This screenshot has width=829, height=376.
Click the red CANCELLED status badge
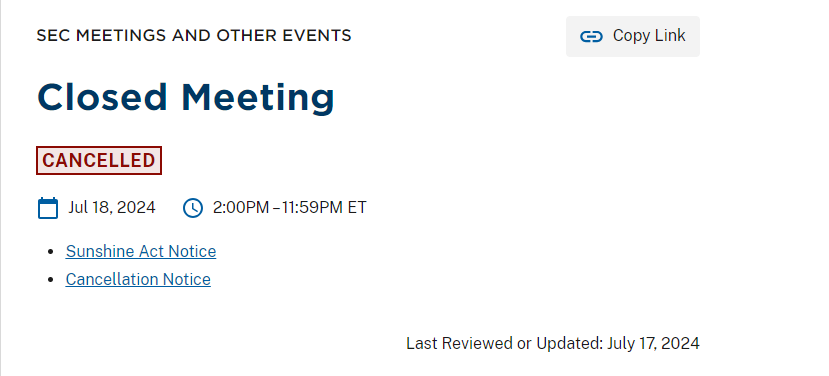99,160
